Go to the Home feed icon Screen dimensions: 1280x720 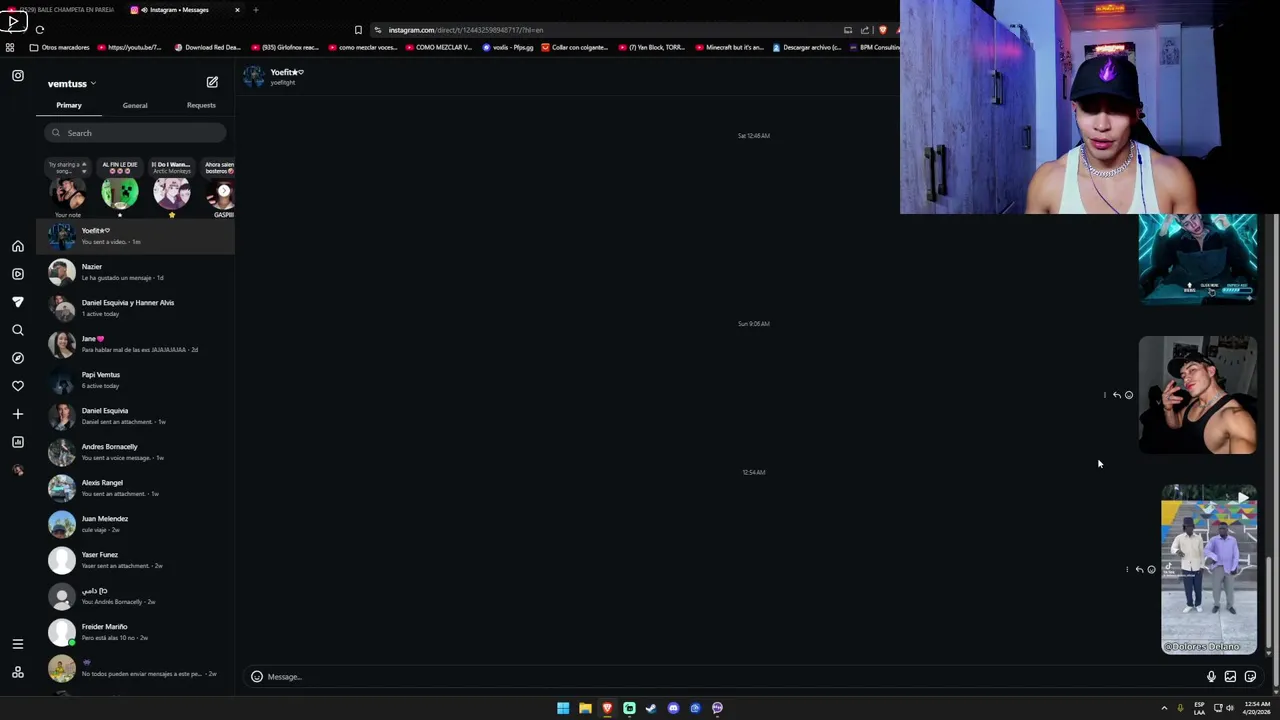(x=18, y=246)
